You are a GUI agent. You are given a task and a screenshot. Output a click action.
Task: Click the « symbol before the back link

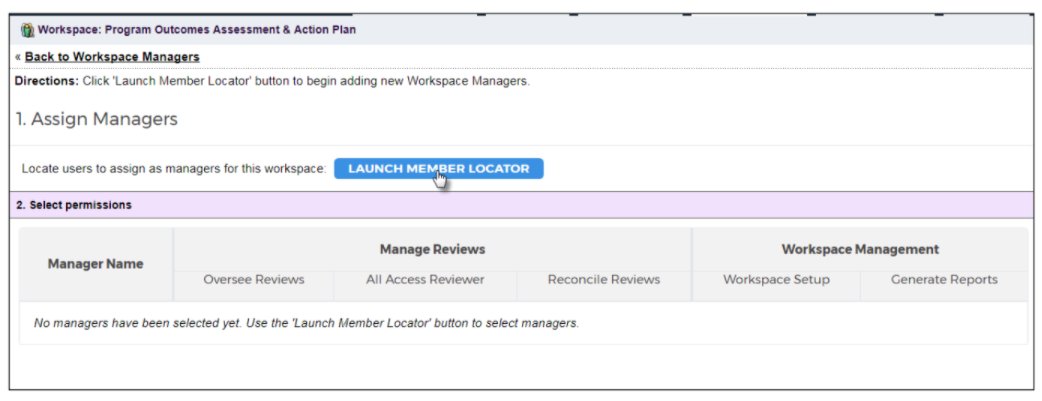click(x=18, y=57)
